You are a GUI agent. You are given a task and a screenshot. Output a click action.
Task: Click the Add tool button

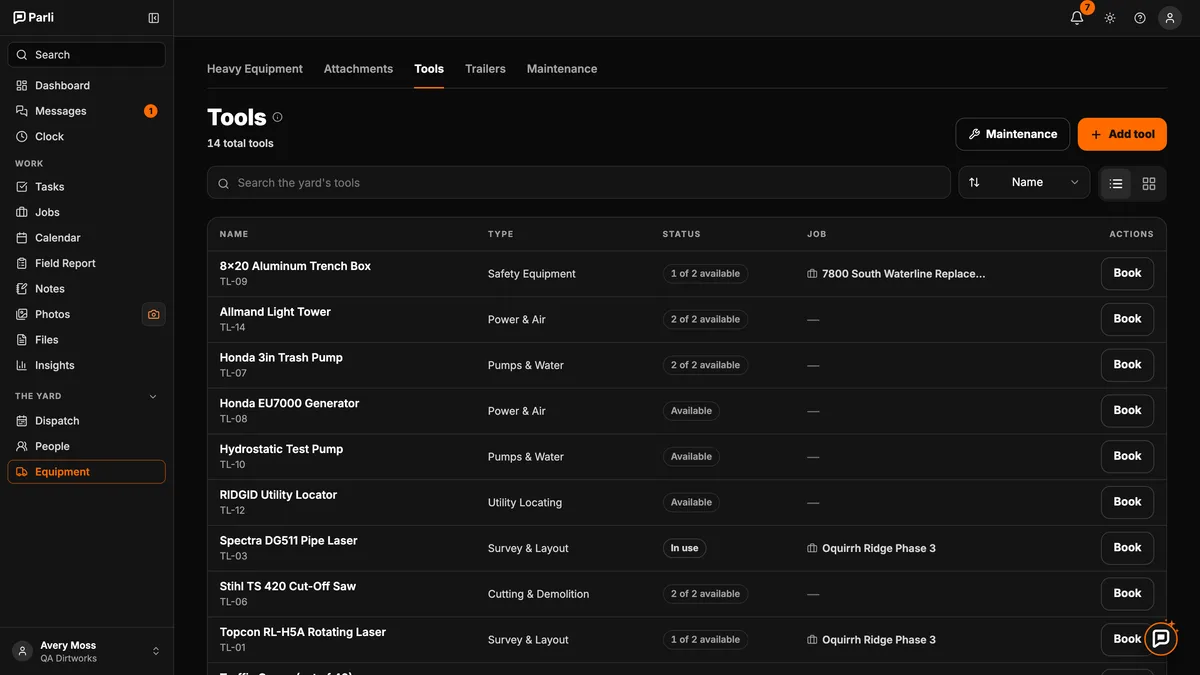click(1122, 134)
